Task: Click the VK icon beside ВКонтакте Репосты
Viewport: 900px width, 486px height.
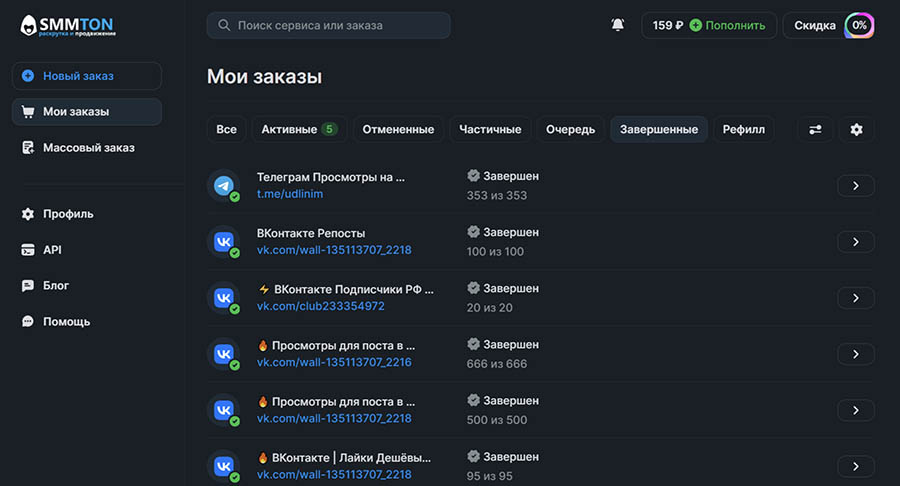Action: [224, 242]
